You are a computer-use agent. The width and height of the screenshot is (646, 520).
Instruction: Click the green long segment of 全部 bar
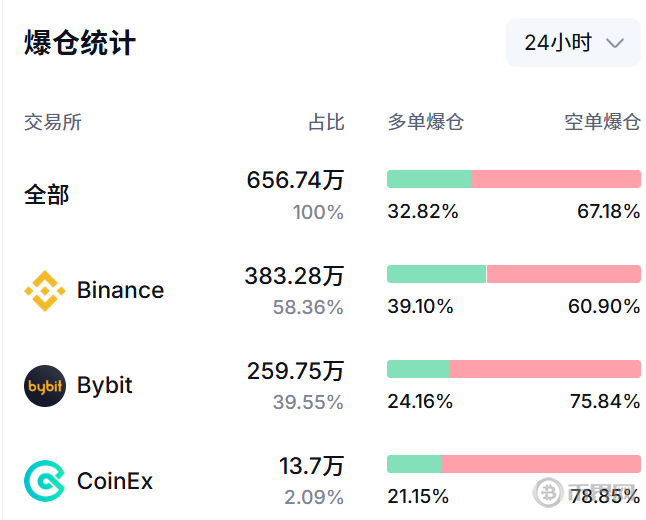[x=429, y=179]
